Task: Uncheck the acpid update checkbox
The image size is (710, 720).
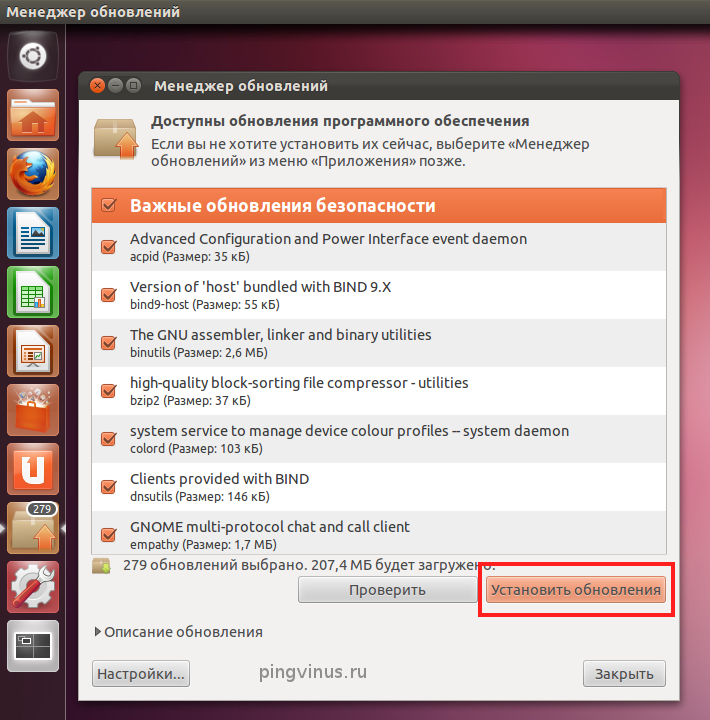Action: point(109,247)
